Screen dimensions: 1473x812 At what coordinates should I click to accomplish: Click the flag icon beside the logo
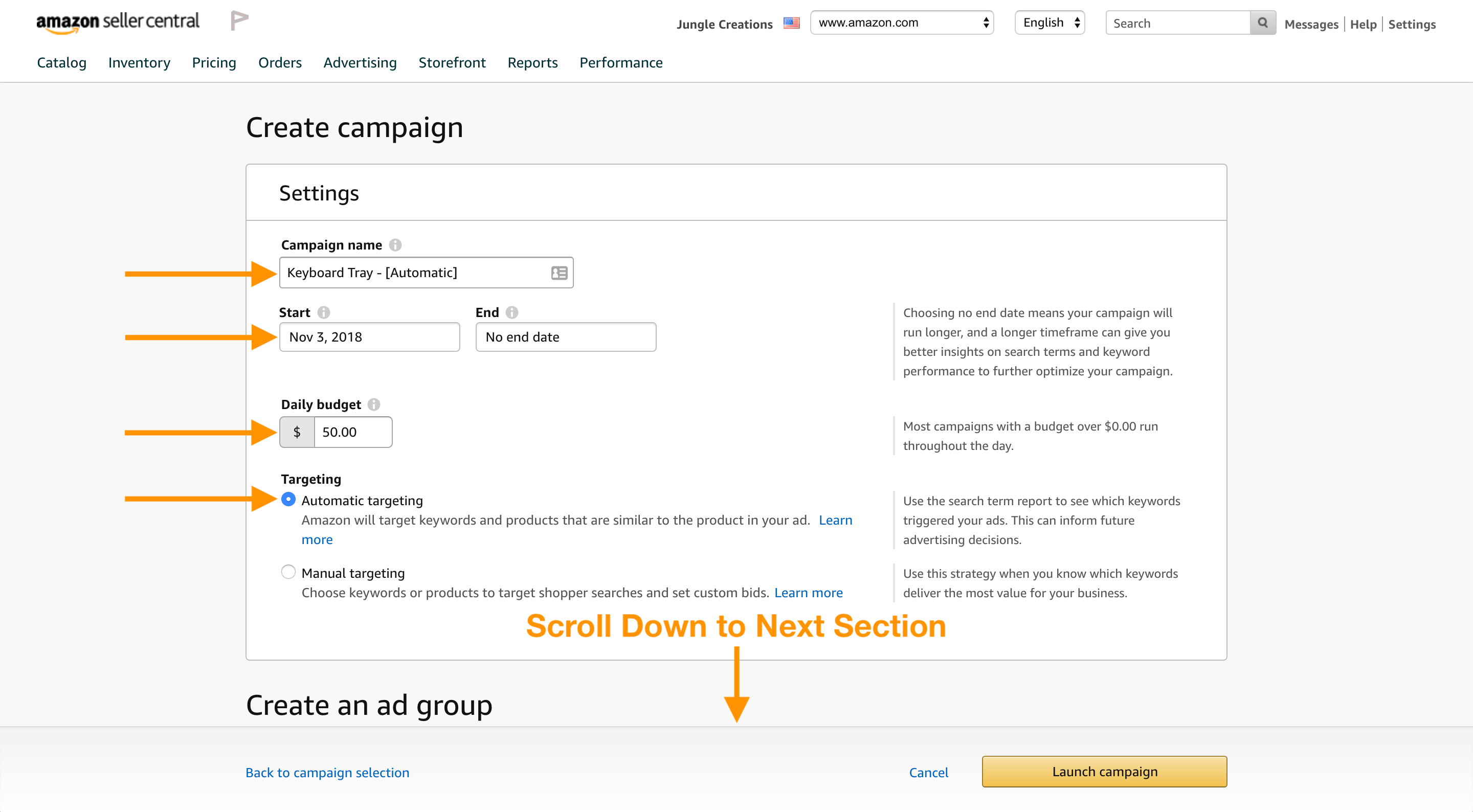[x=239, y=21]
